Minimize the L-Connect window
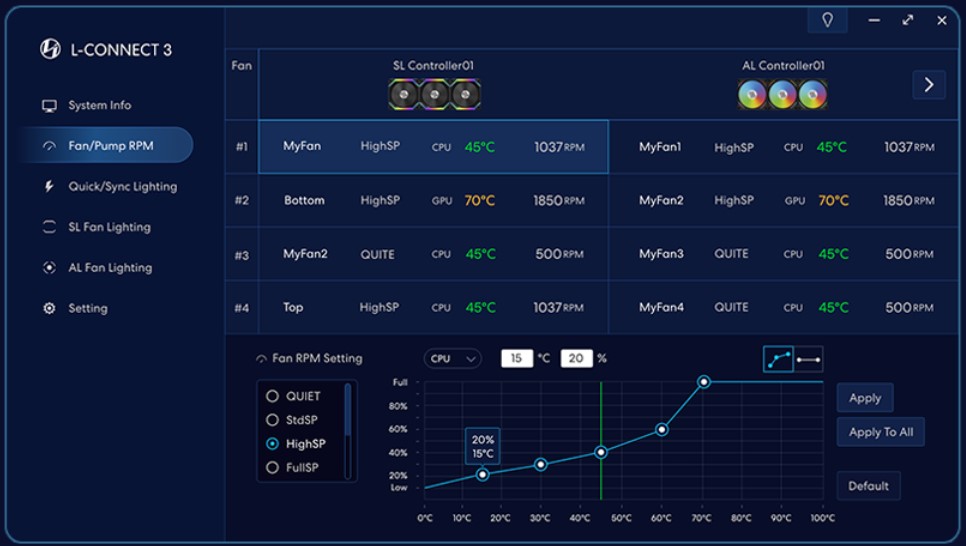966x546 pixels. click(874, 20)
